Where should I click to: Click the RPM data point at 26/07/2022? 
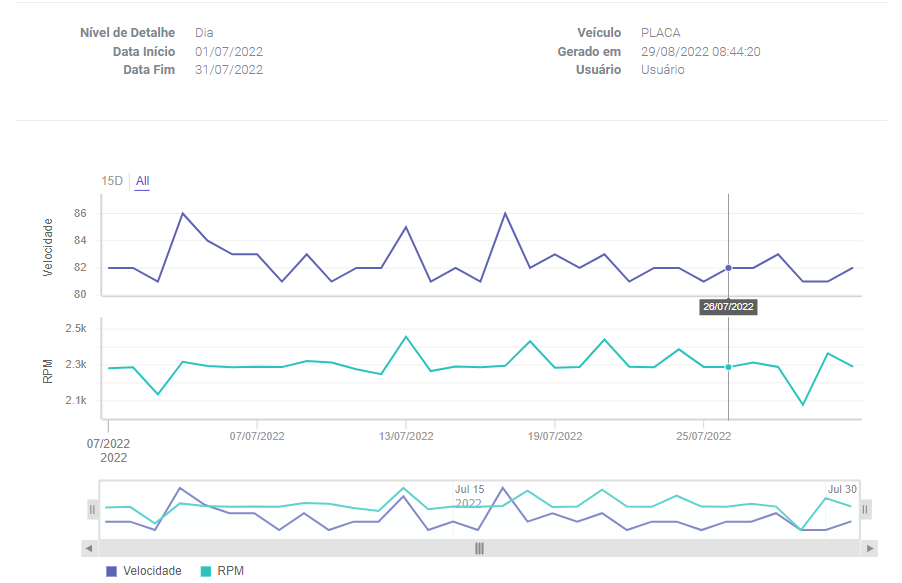click(728, 367)
